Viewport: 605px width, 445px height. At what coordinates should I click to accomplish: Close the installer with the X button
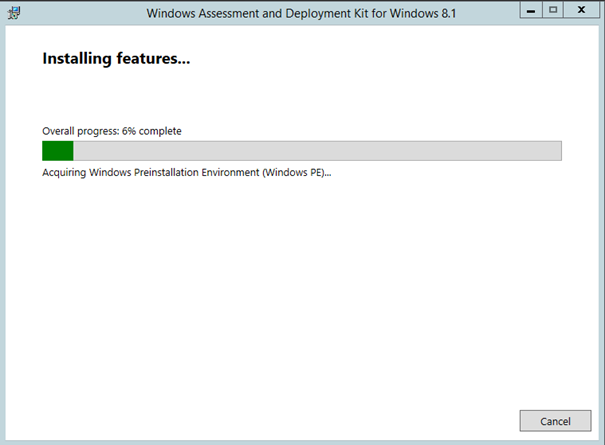click(581, 10)
